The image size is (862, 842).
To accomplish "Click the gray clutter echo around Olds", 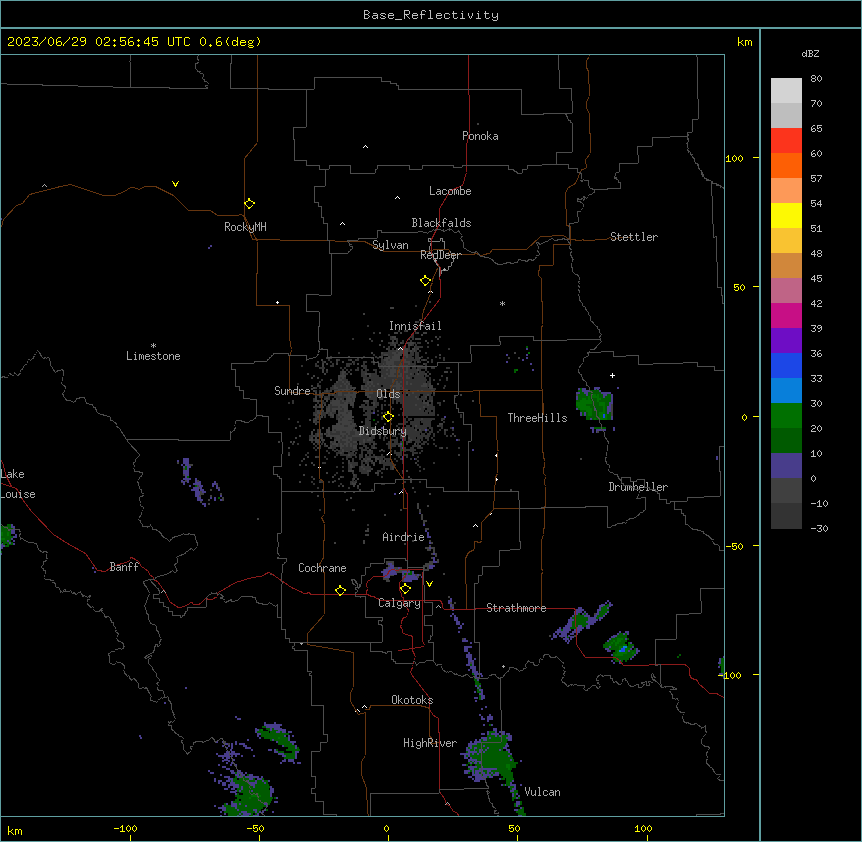I will pos(379,409).
